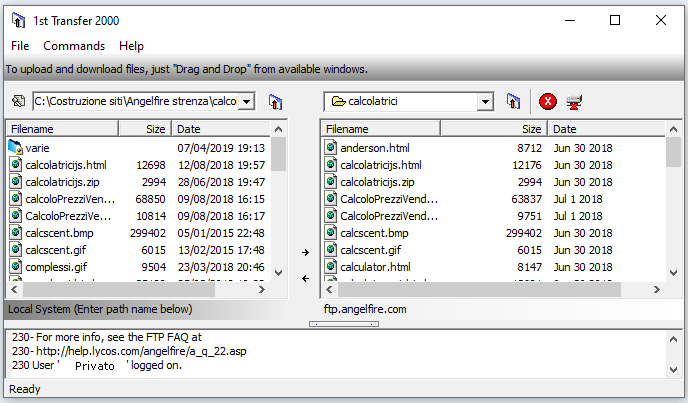Screen dimensions: 688x403
Task: Sort local list by Date header
Action: click(221, 129)
